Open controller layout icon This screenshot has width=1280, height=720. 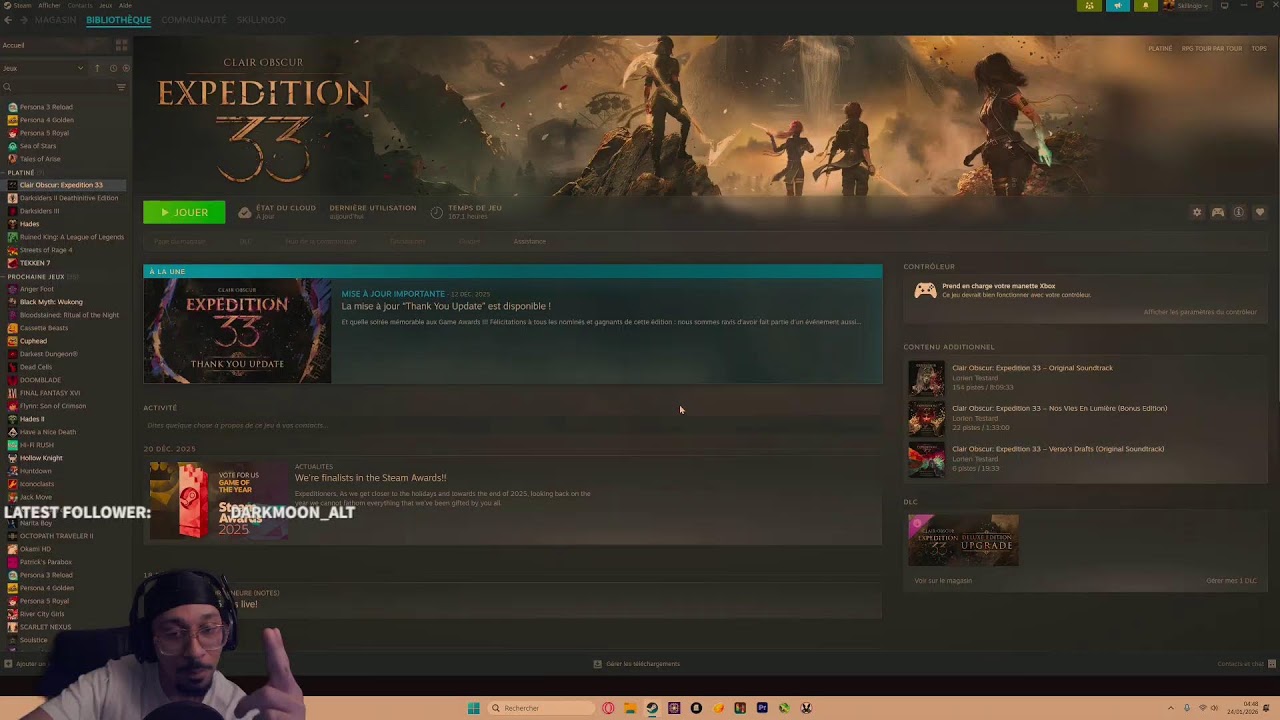[x=1217, y=212]
